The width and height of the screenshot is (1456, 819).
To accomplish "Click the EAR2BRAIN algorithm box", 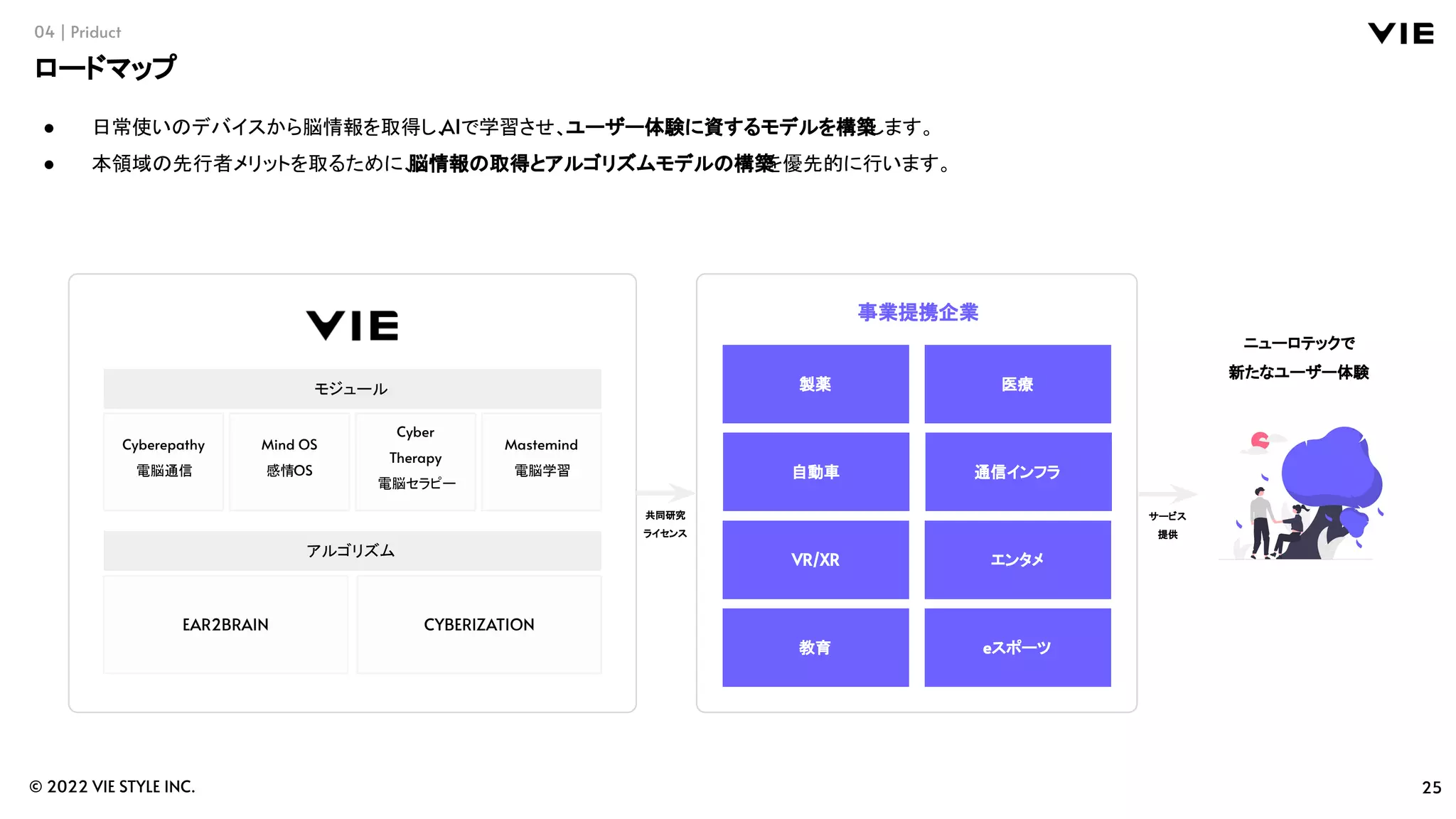I will point(225,624).
